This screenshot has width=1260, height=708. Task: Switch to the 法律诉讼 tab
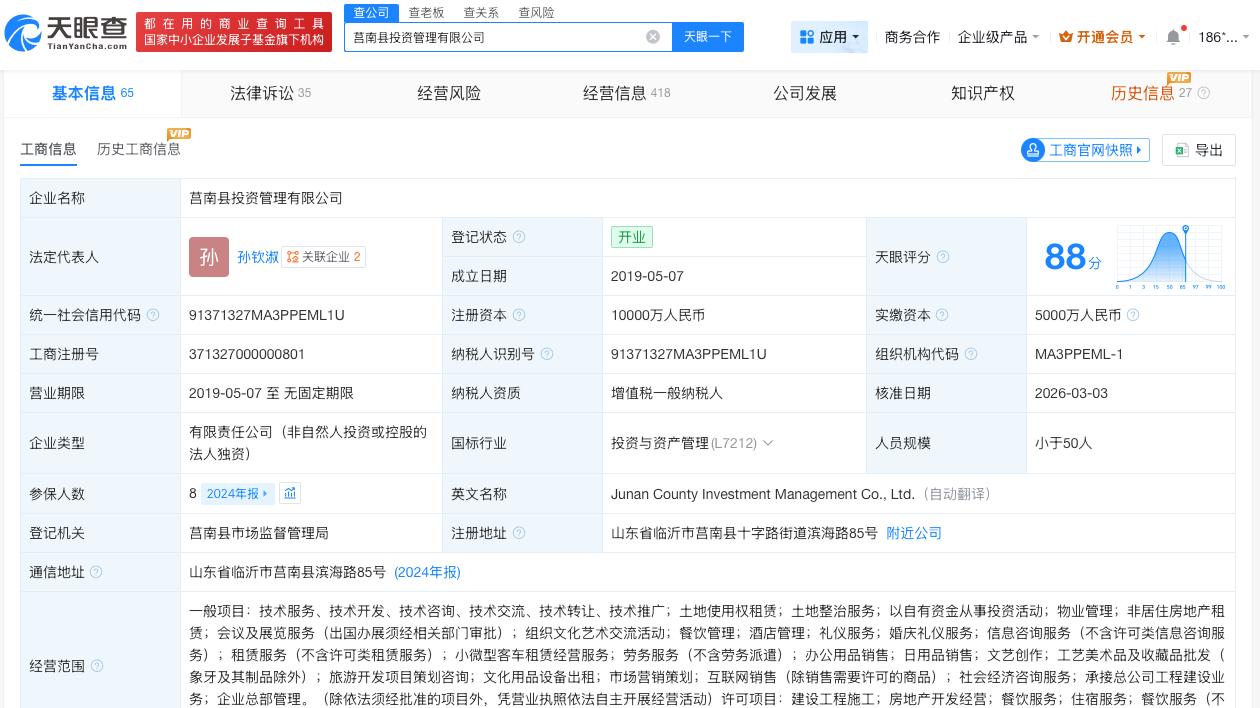click(264, 93)
